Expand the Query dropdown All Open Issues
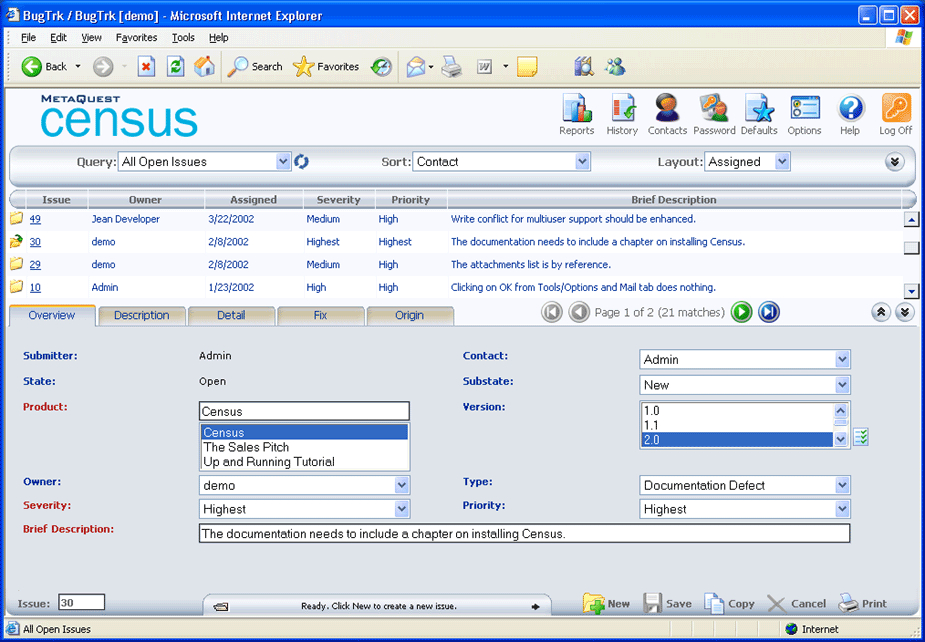Image resolution: width=925 pixels, height=642 pixels. tap(283, 162)
